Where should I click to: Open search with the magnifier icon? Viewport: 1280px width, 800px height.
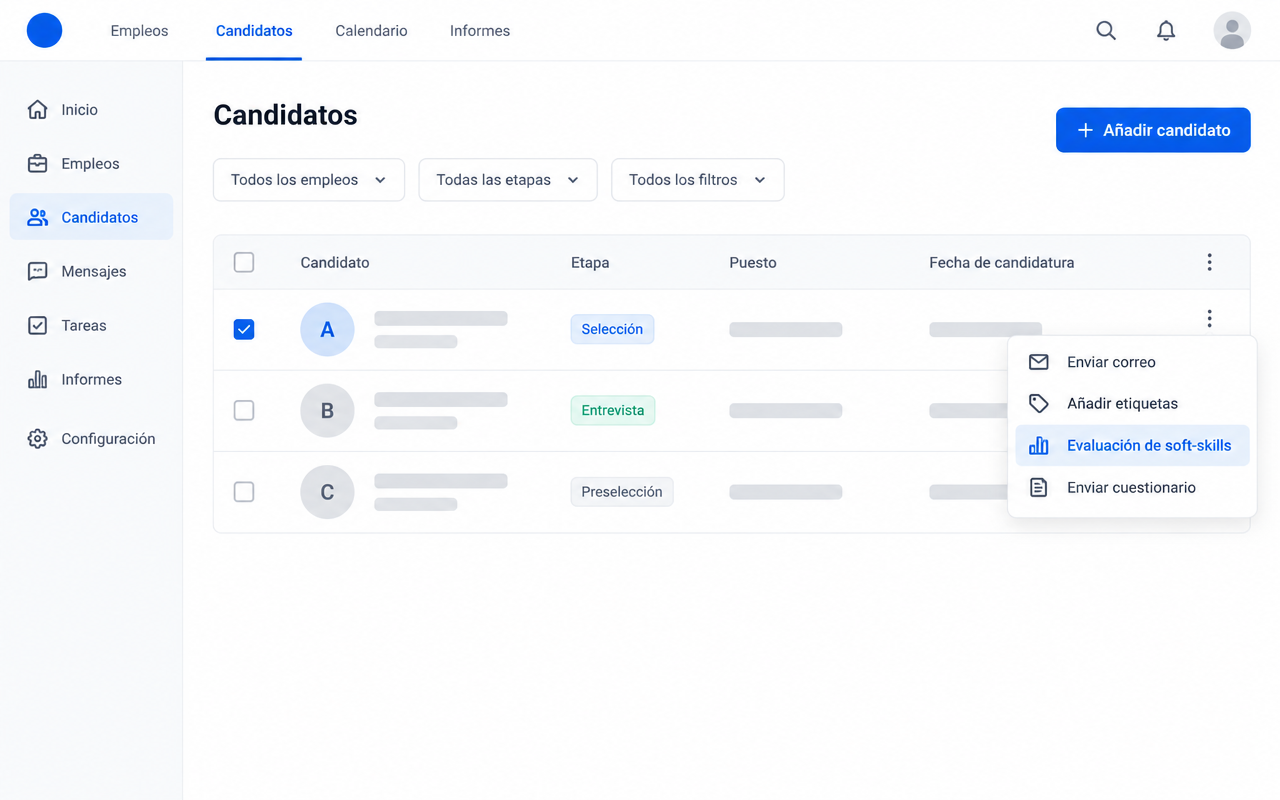1106,31
